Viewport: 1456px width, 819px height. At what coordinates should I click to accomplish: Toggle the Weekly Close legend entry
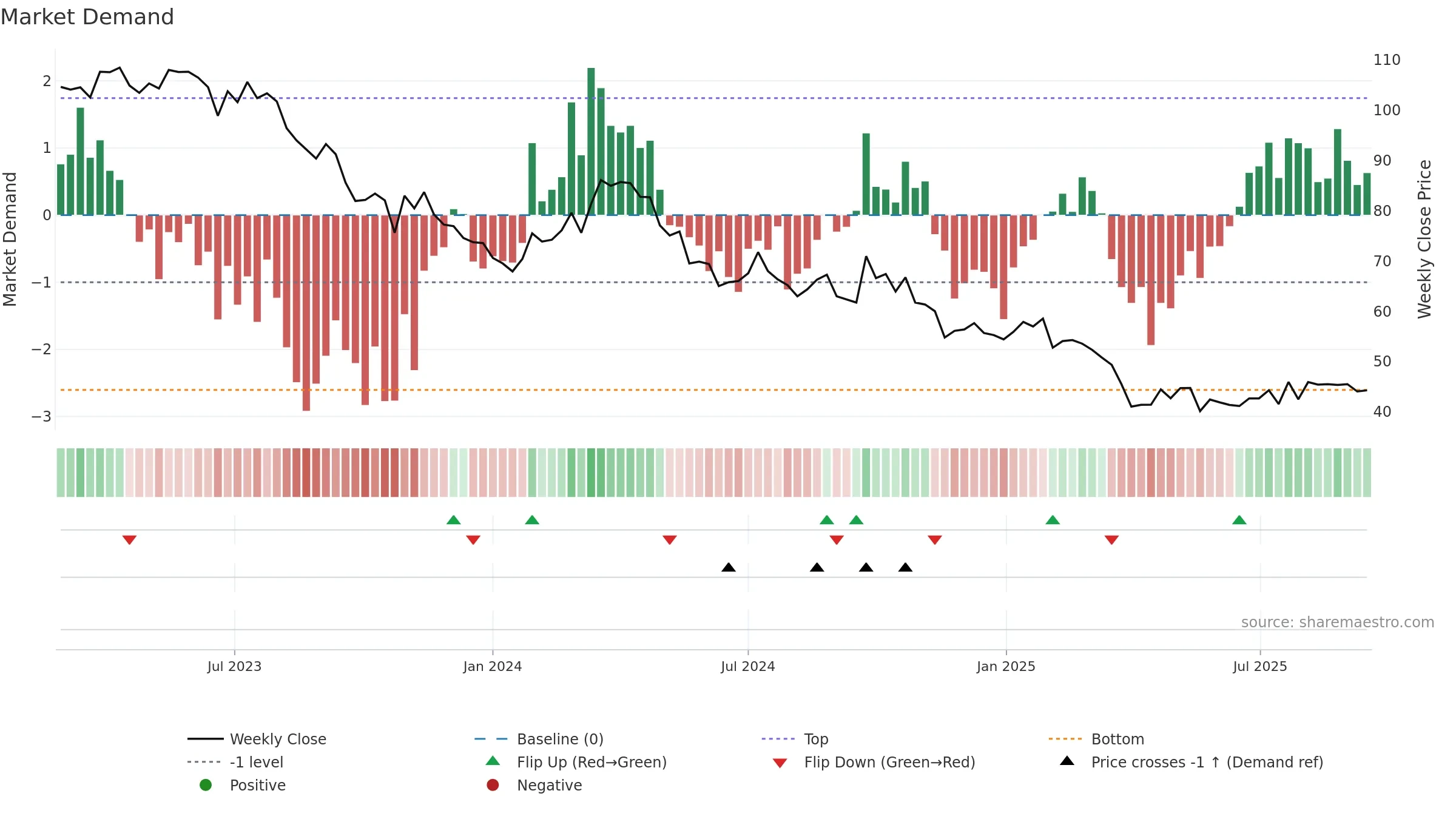[257, 739]
